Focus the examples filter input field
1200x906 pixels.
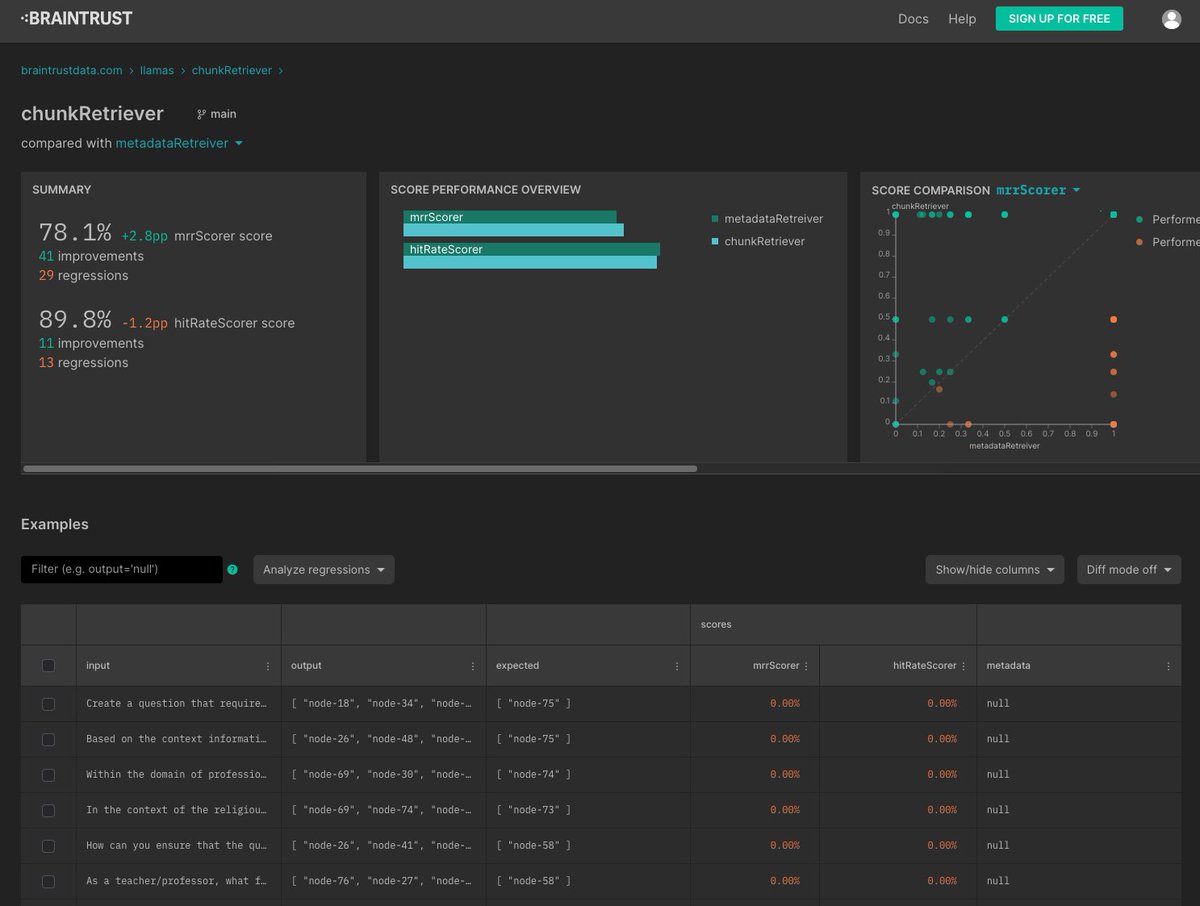[x=122, y=570]
